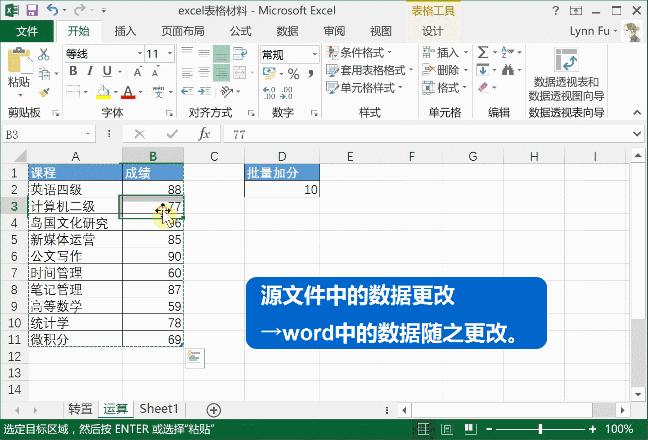Switch to the 页面布局 ribbon tab

(x=183, y=31)
